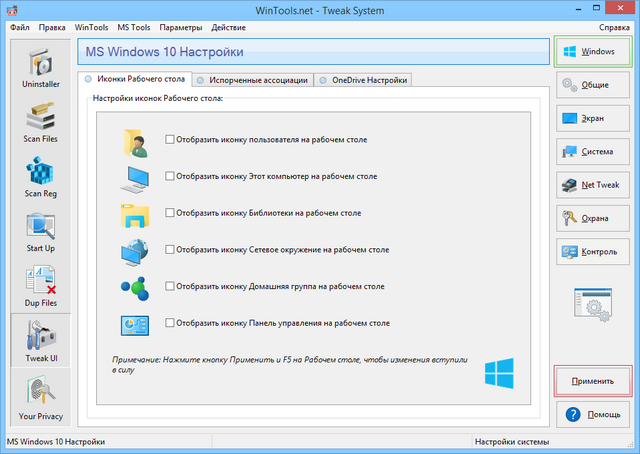Enable showing user icon on desktop
Image resolution: width=640 pixels, height=454 pixels.
pyautogui.click(x=170, y=140)
